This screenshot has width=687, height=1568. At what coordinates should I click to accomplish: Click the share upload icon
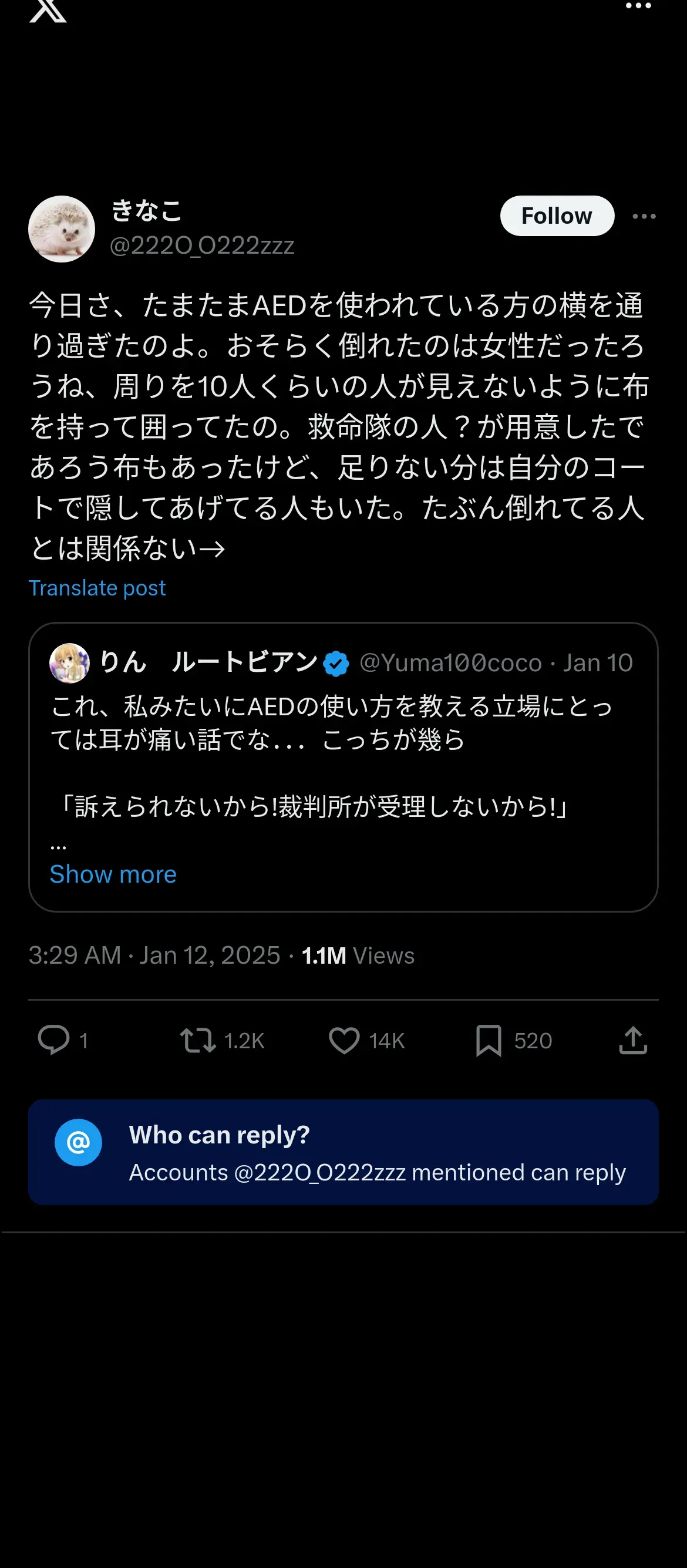coord(633,1039)
